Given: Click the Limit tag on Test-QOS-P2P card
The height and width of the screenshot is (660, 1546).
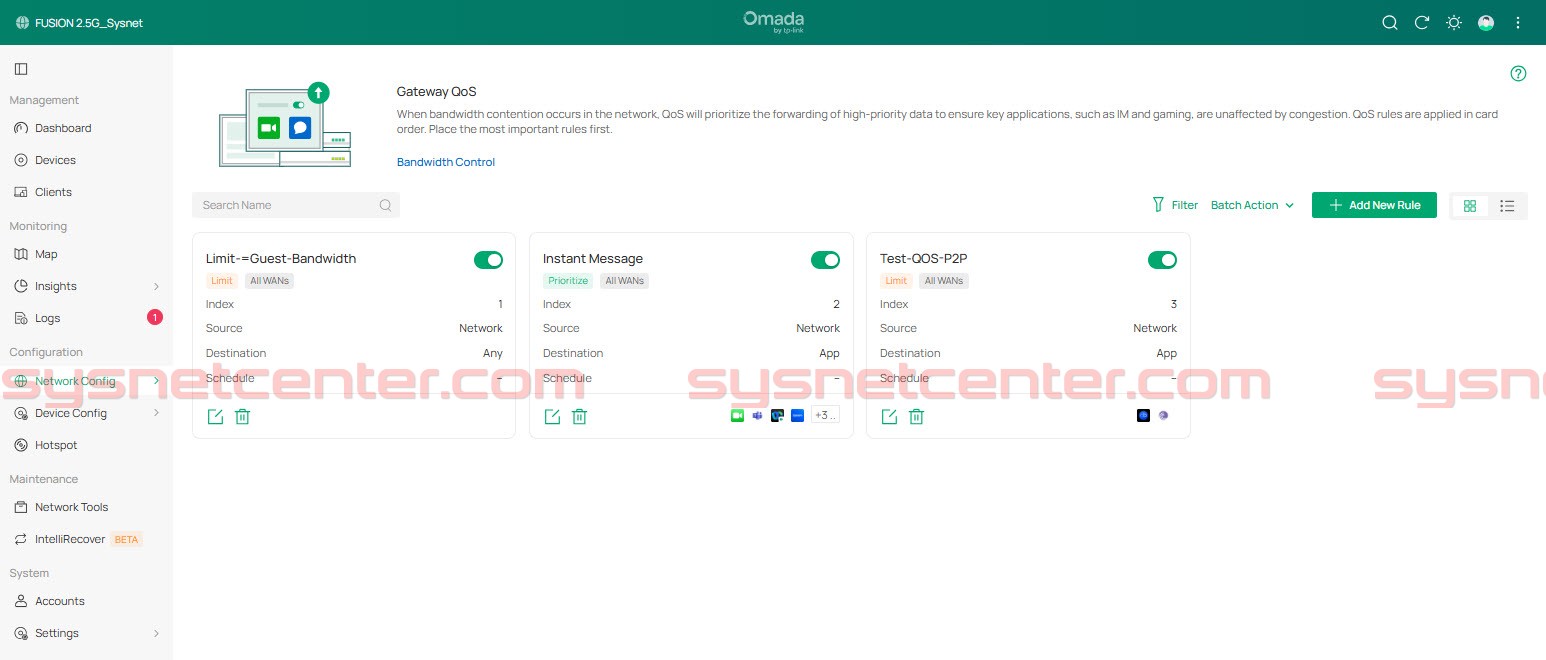Looking at the screenshot, I should (896, 281).
